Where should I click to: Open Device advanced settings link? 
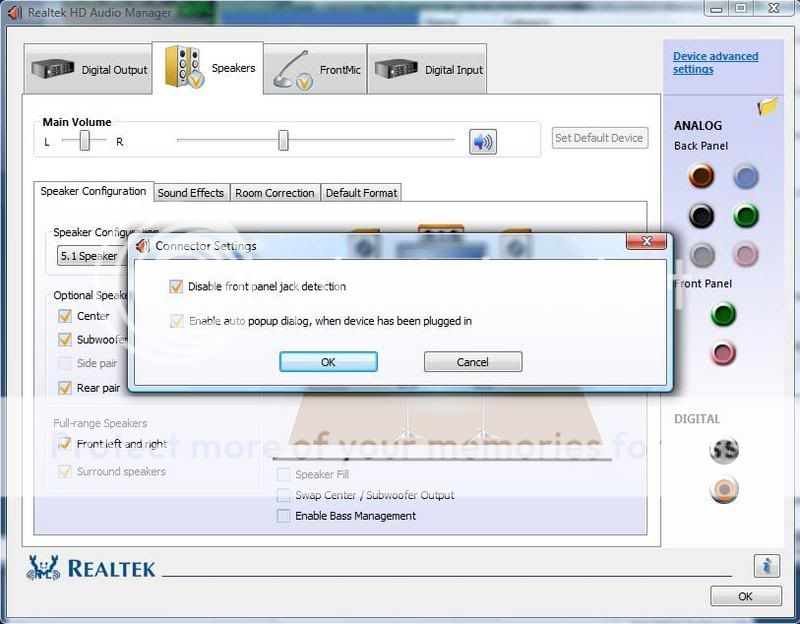pyautogui.click(x=715, y=62)
